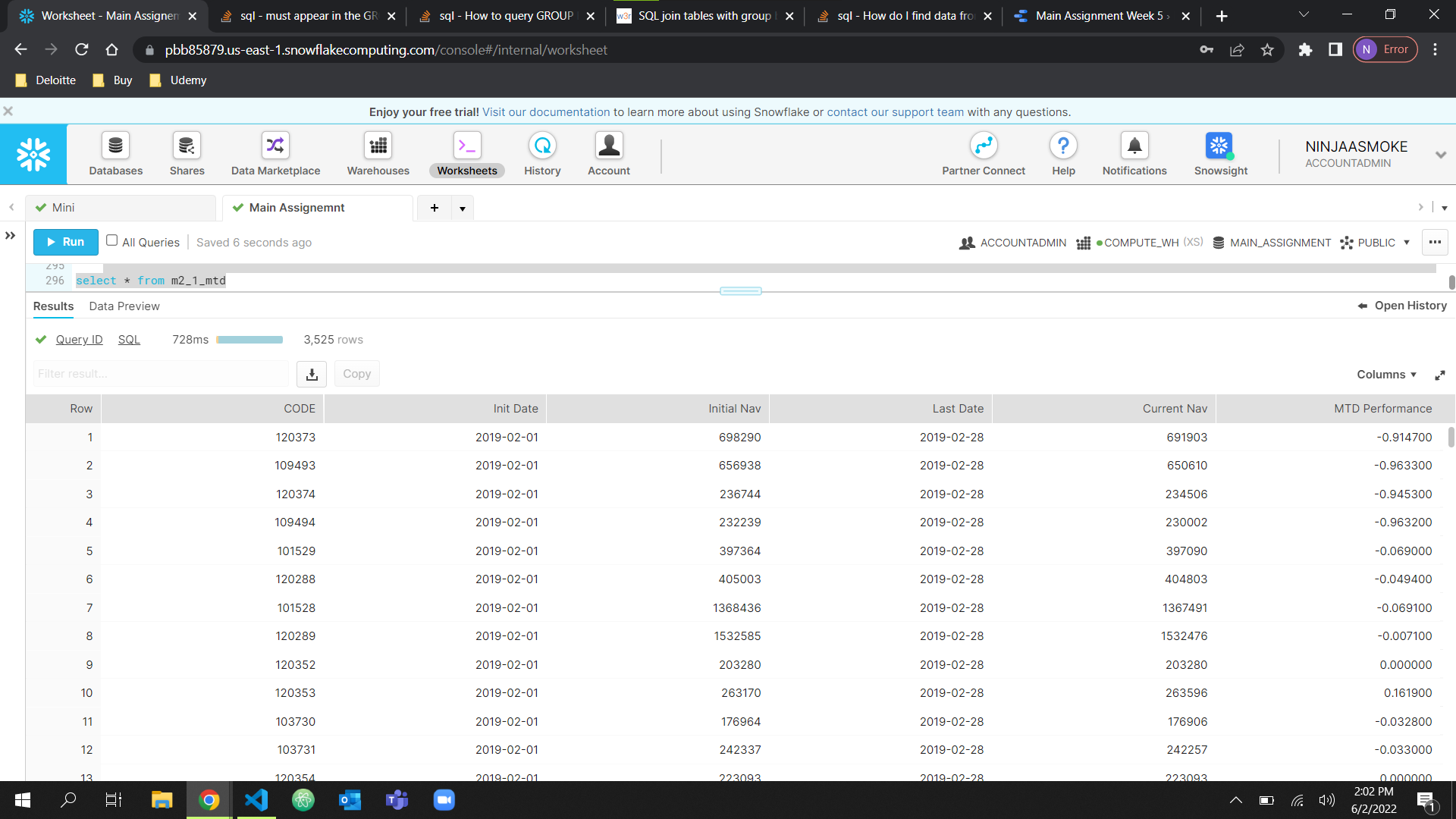The height and width of the screenshot is (819, 1456).
Task: Click the filter results input field
Action: [x=159, y=373]
